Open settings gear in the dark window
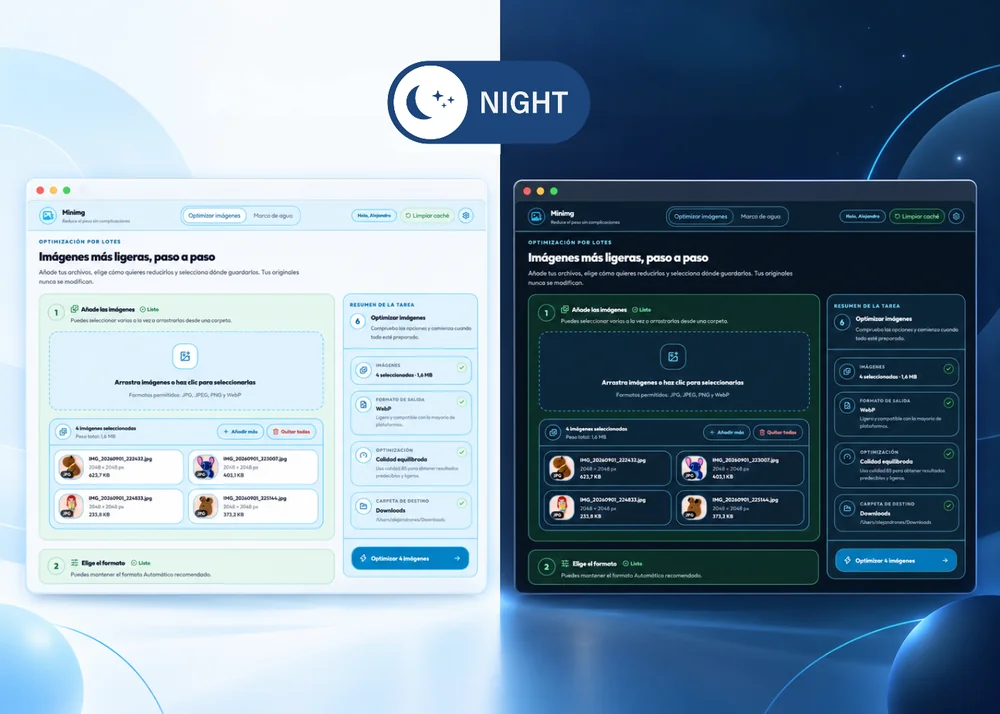 [x=956, y=217]
